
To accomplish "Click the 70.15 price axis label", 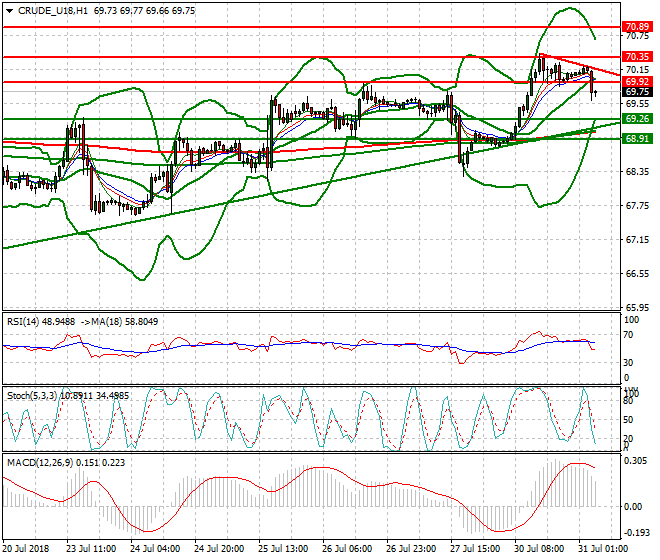I will (x=637, y=69).
